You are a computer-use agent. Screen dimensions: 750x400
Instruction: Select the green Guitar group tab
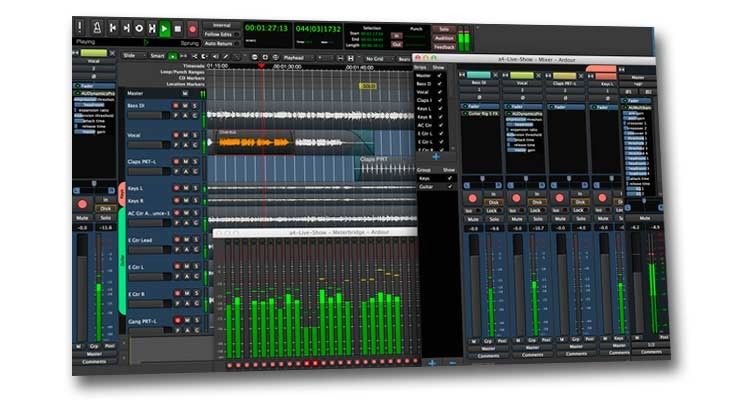[x=122, y=261]
